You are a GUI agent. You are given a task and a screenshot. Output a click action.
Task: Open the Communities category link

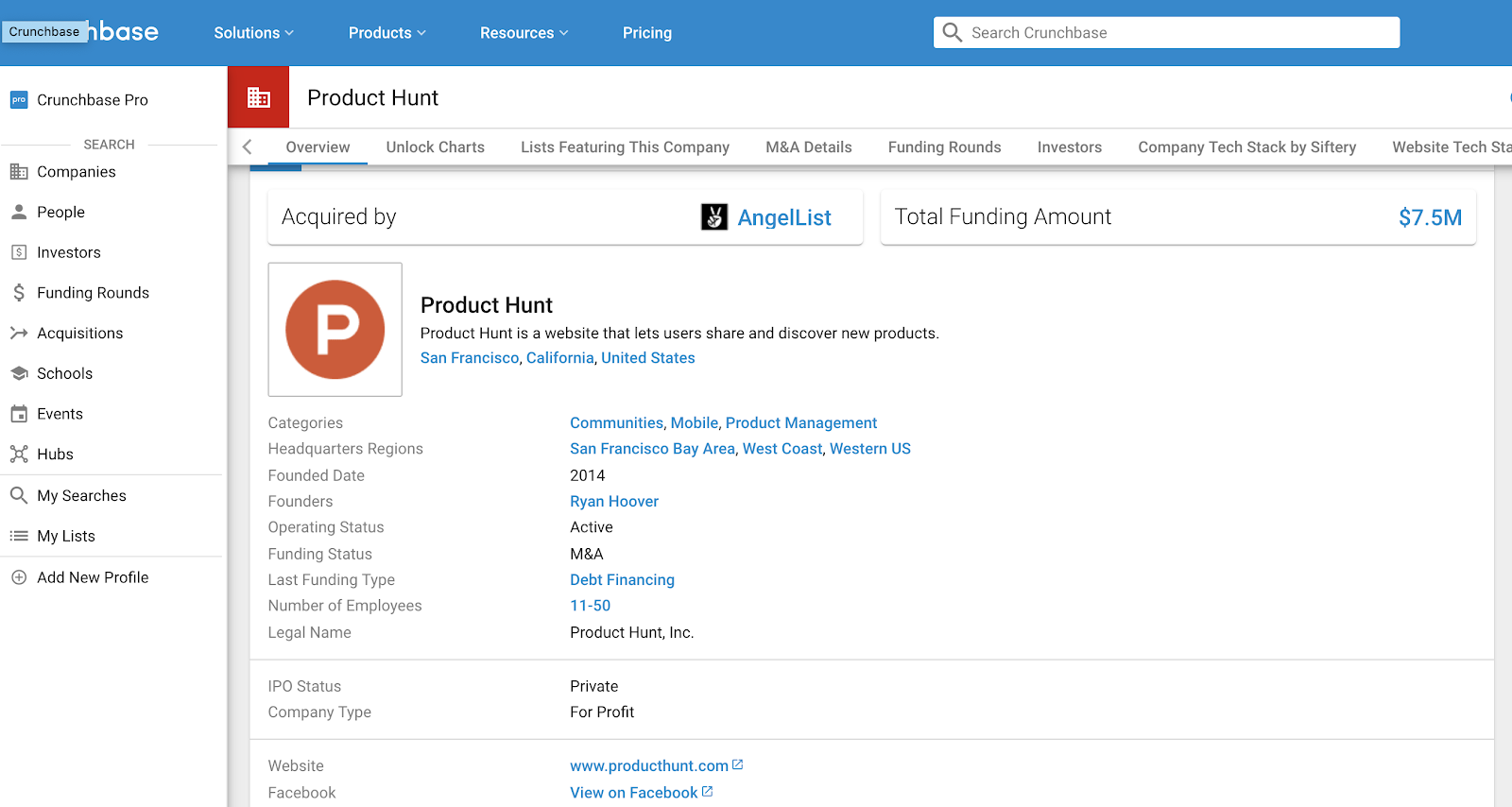[616, 423]
